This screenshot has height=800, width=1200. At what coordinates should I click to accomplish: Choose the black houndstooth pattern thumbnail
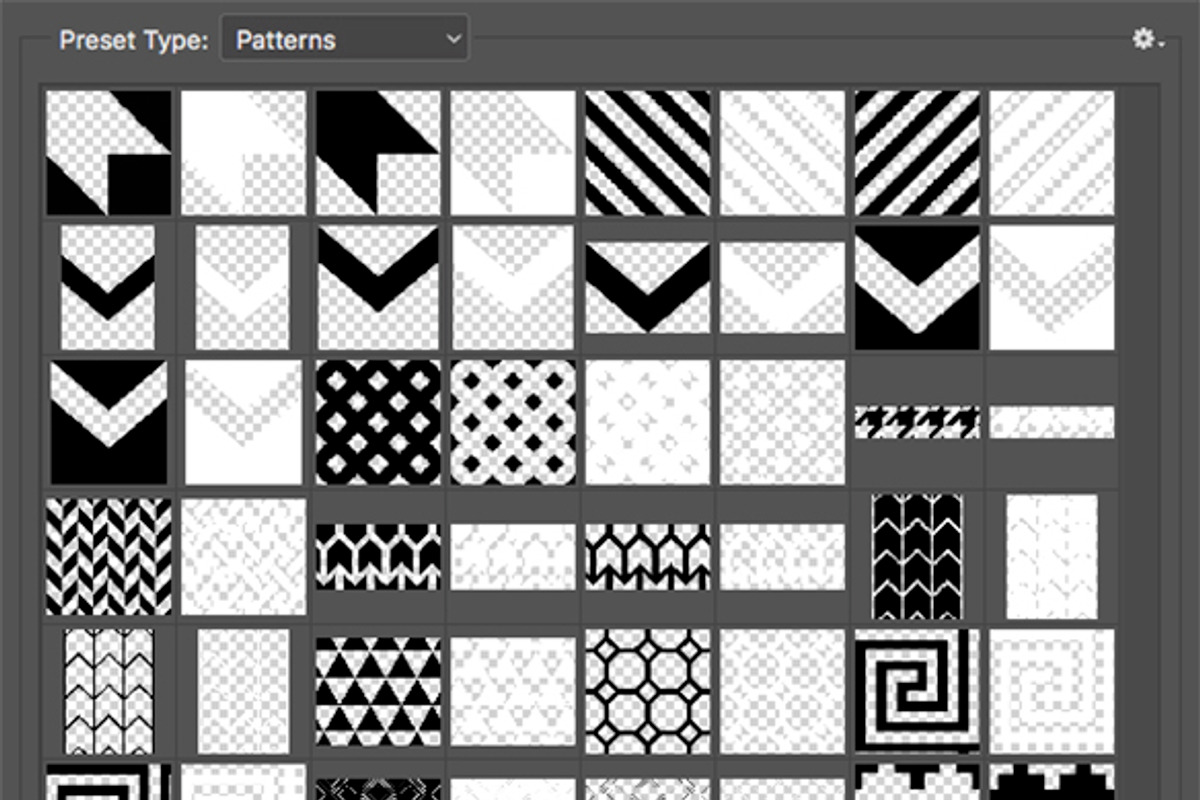coord(917,422)
